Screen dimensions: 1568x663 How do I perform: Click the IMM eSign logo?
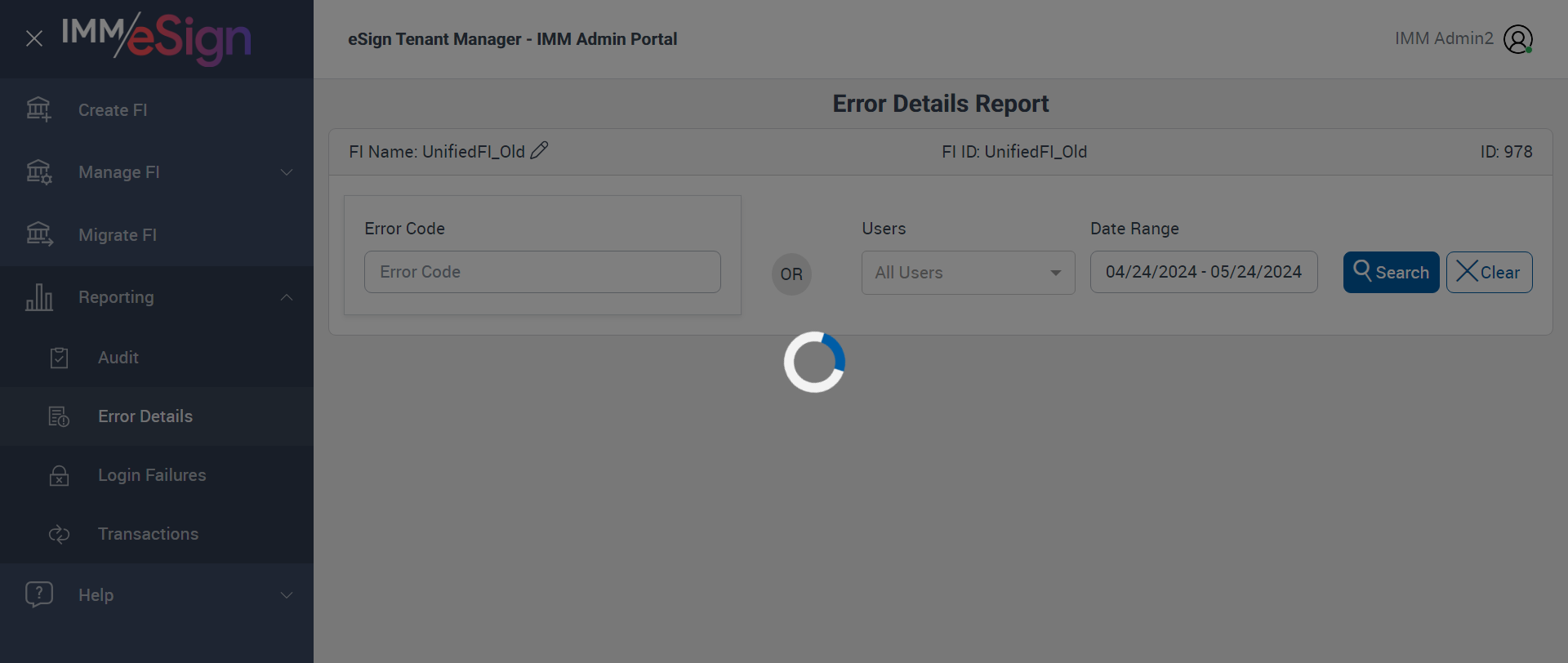pyautogui.click(x=156, y=38)
